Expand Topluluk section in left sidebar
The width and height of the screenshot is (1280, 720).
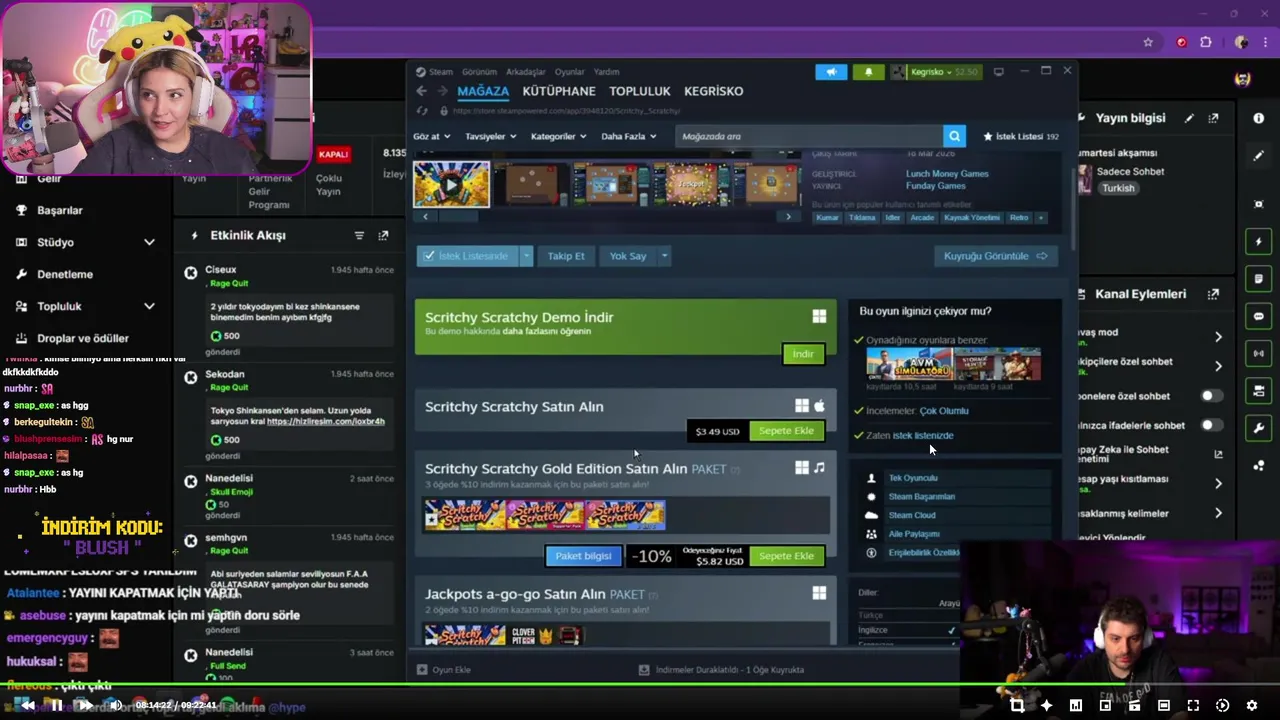click(x=149, y=306)
